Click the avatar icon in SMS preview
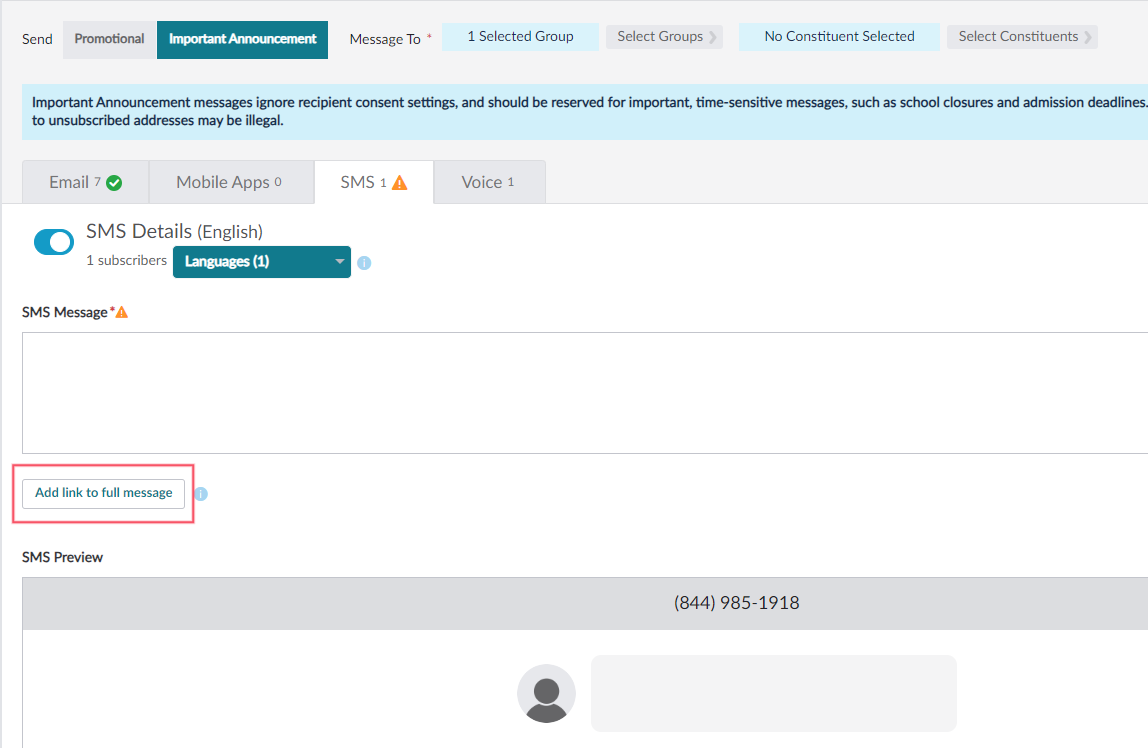1148x748 pixels. (546, 694)
